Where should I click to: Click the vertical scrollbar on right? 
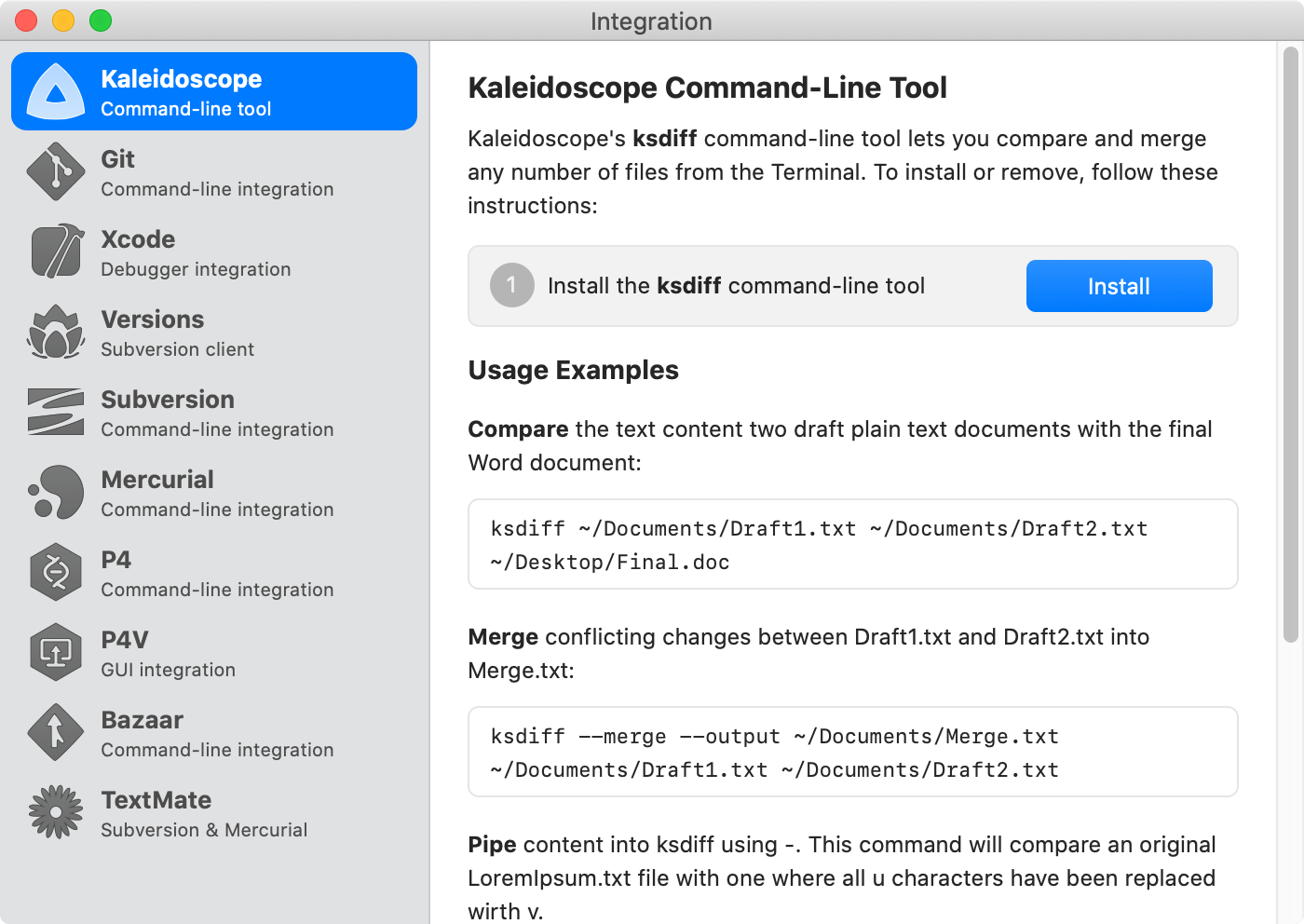click(x=1290, y=345)
